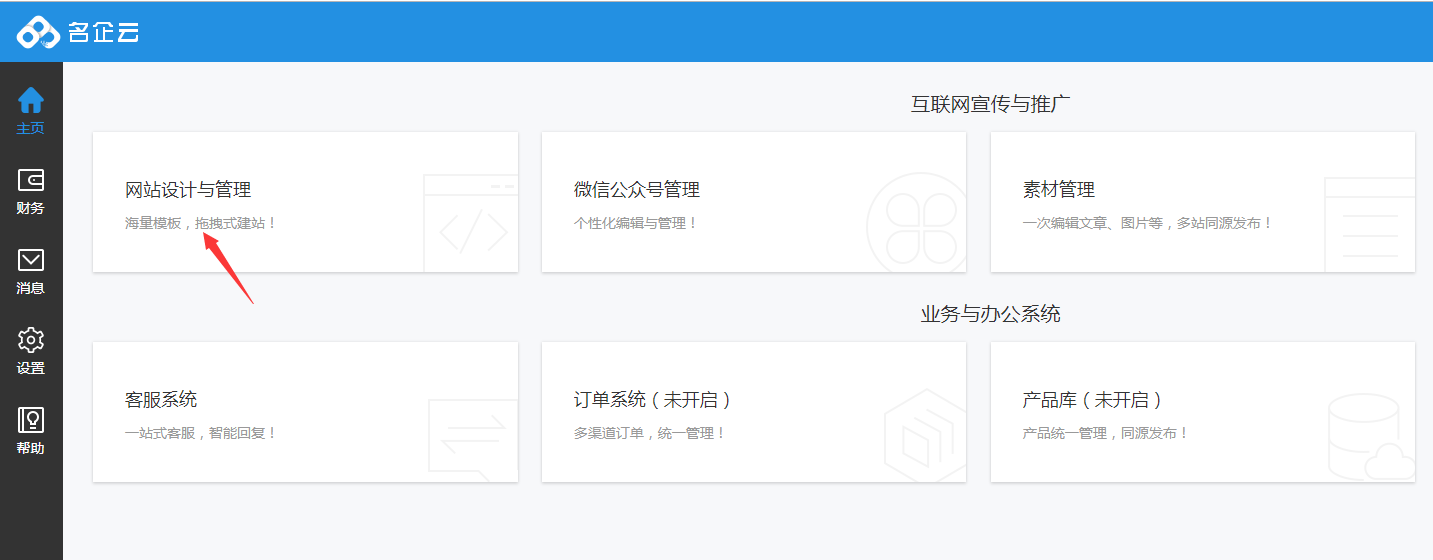Image resolution: width=1433 pixels, height=560 pixels.
Task: Click the clover icon in 微信公众号管理 card
Action: point(916,224)
